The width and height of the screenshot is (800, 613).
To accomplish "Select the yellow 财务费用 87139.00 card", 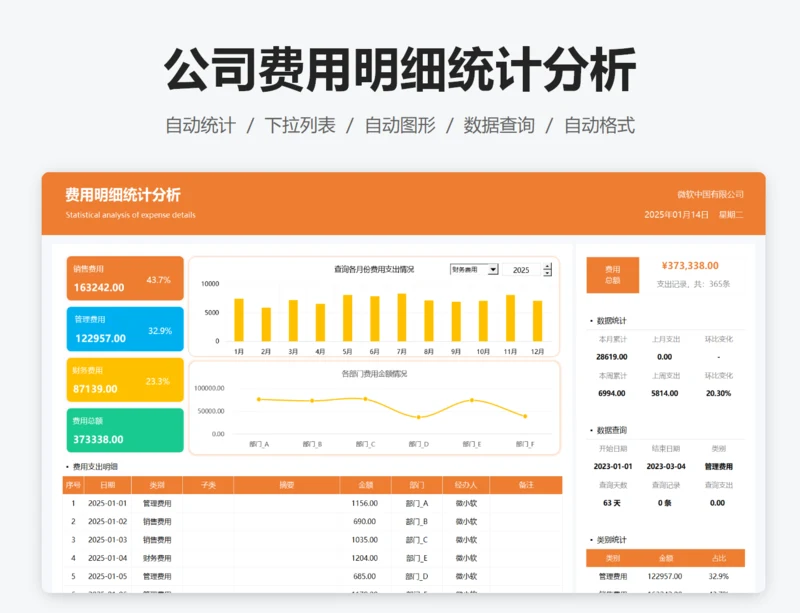I will [125, 380].
